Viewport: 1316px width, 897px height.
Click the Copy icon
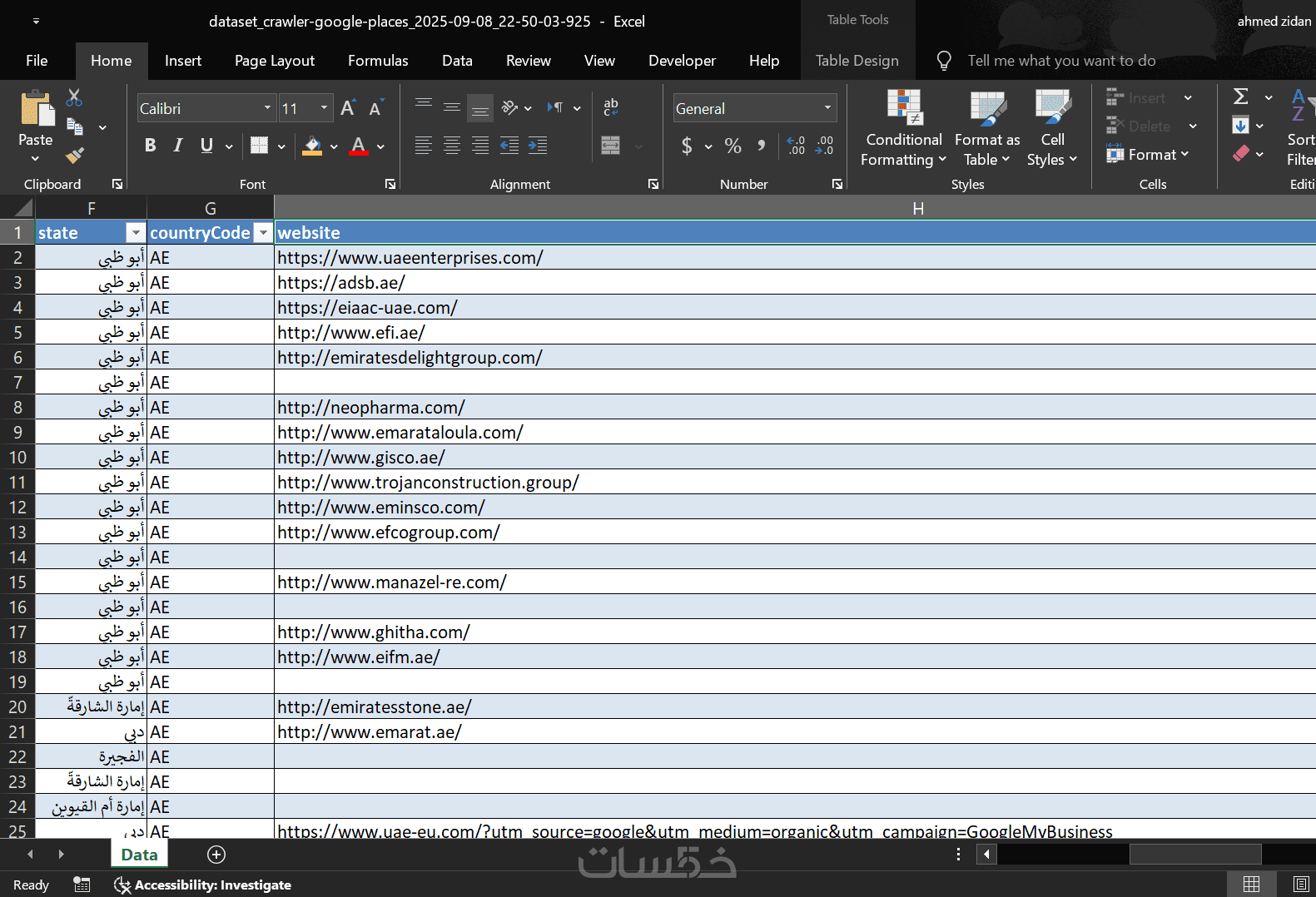[75, 126]
